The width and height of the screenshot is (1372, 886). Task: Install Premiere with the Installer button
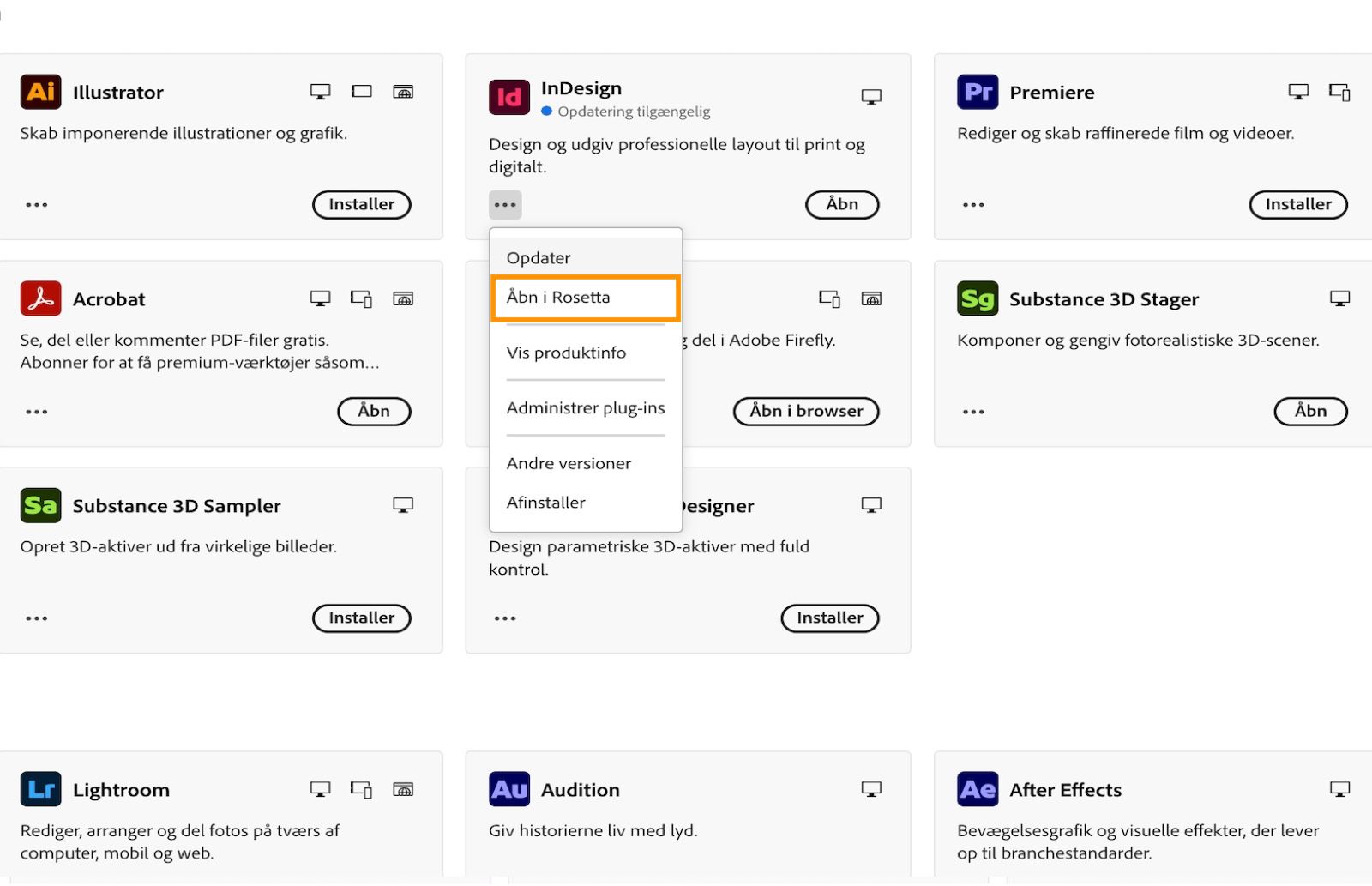pos(1298,204)
